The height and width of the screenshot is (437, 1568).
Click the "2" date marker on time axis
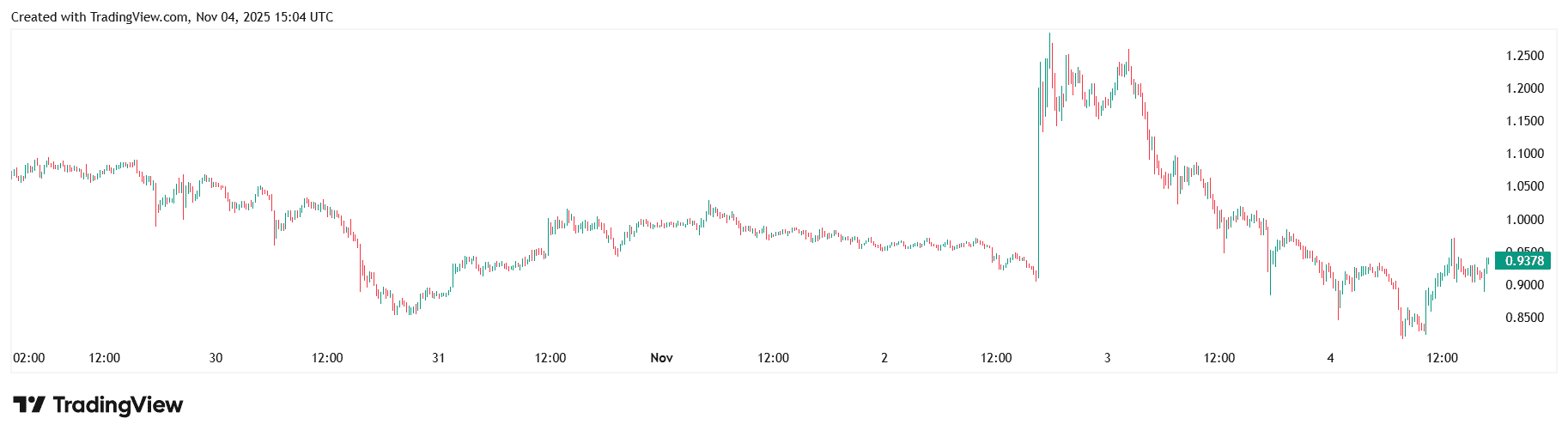(x=884, y=358)
